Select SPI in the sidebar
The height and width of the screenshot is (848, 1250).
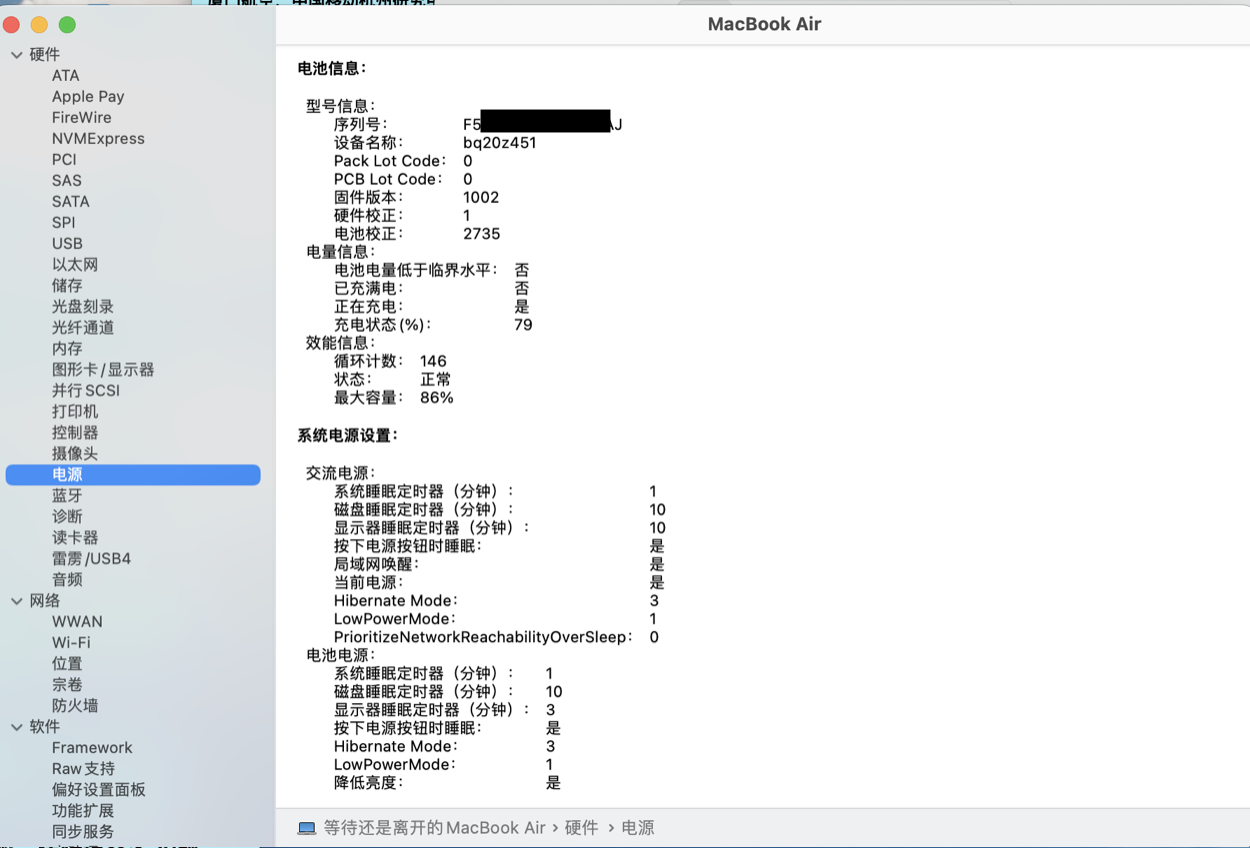click(x=64, y=223)
